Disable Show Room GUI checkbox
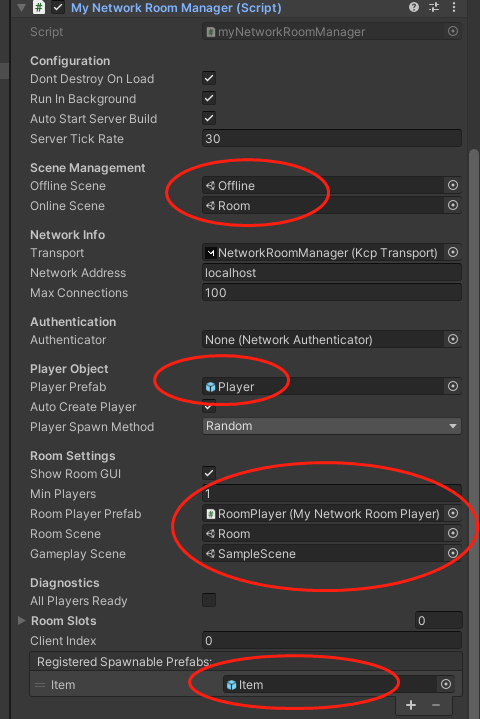This screenshot has height=719, width=480. (209, 473)
